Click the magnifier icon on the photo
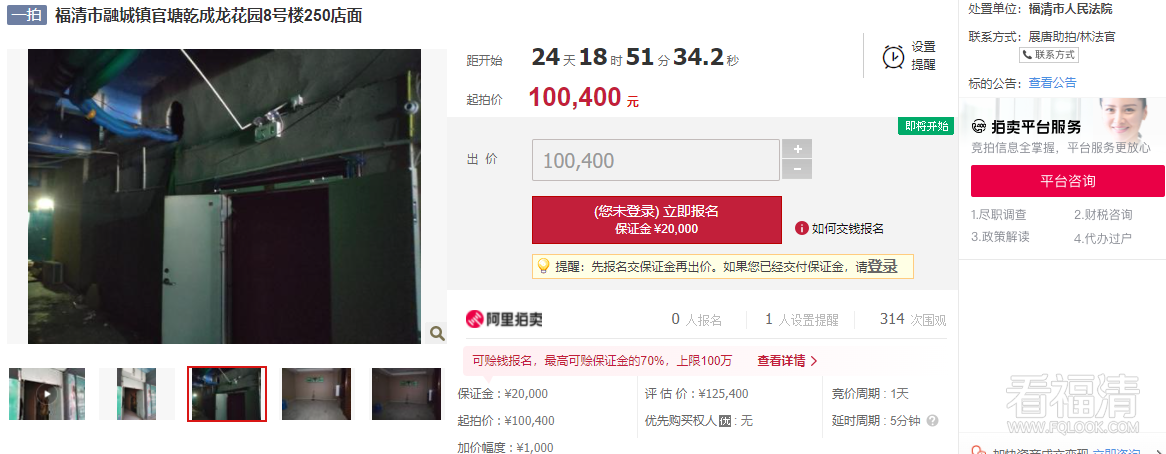 (x=438, y=333)
